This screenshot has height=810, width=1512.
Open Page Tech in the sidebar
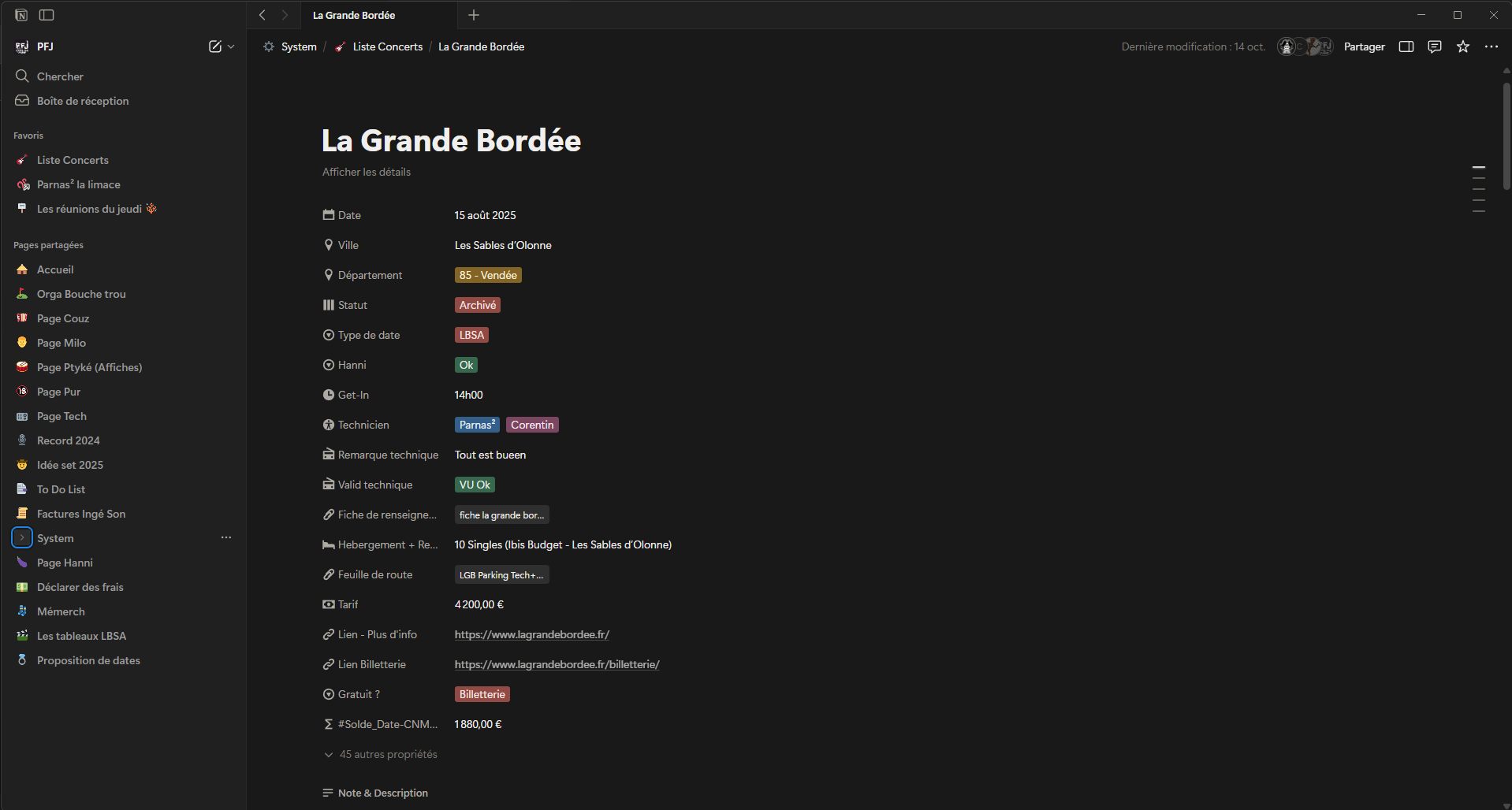pyautogui.click(x=61, y=416)
